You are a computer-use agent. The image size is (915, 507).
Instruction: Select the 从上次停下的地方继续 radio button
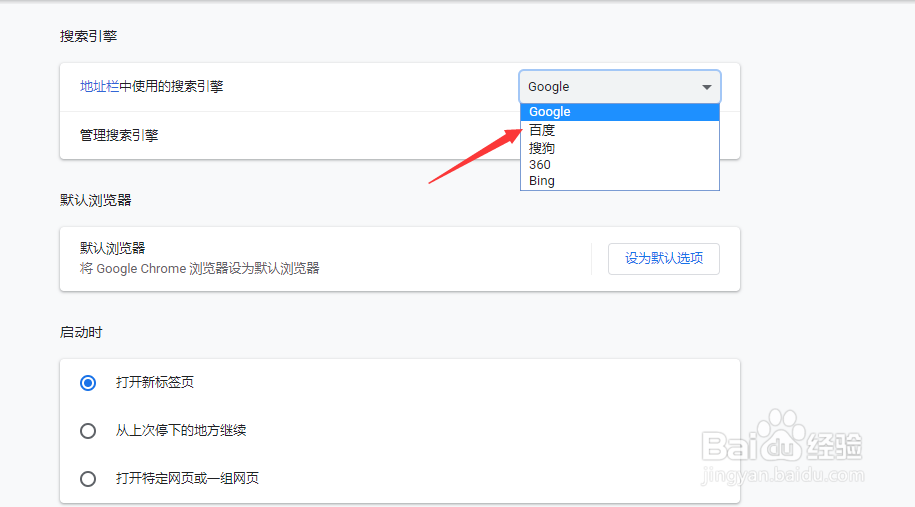88,431
